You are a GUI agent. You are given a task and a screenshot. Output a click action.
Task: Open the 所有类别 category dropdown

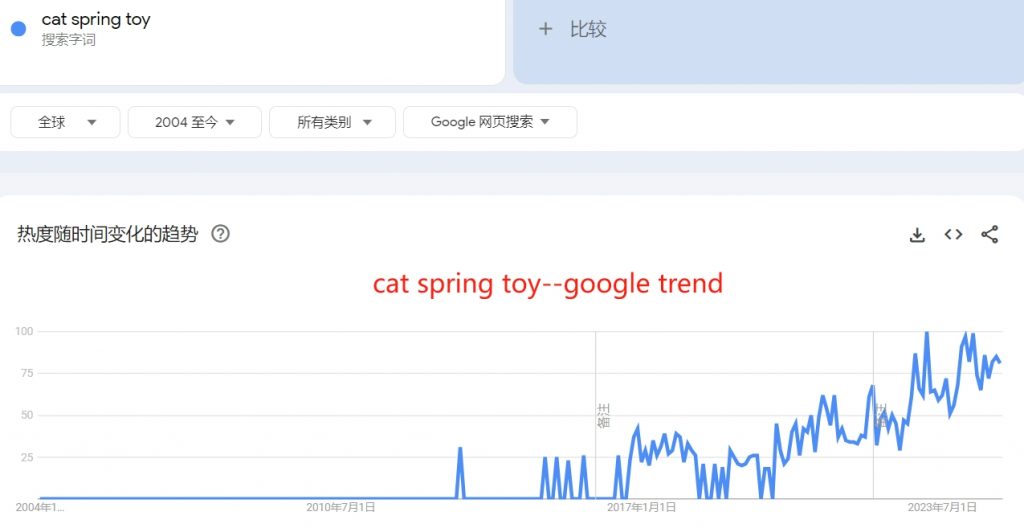pyautogui.click(x=332, y=122)
